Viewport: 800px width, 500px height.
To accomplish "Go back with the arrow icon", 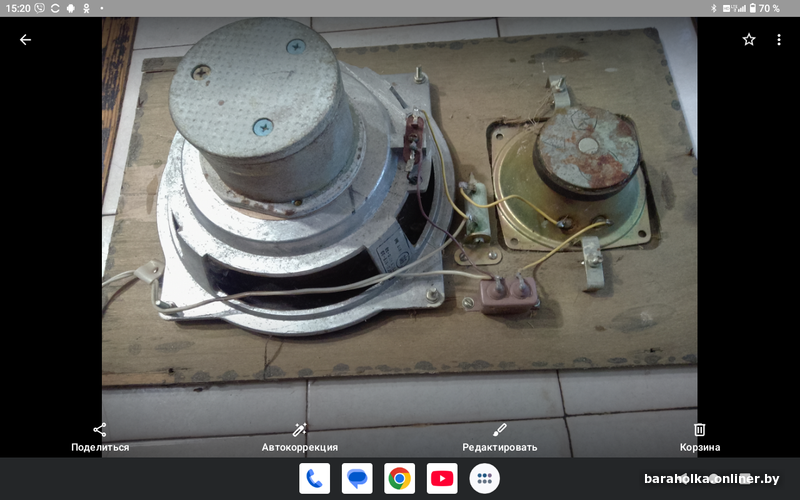I will 25,40.
